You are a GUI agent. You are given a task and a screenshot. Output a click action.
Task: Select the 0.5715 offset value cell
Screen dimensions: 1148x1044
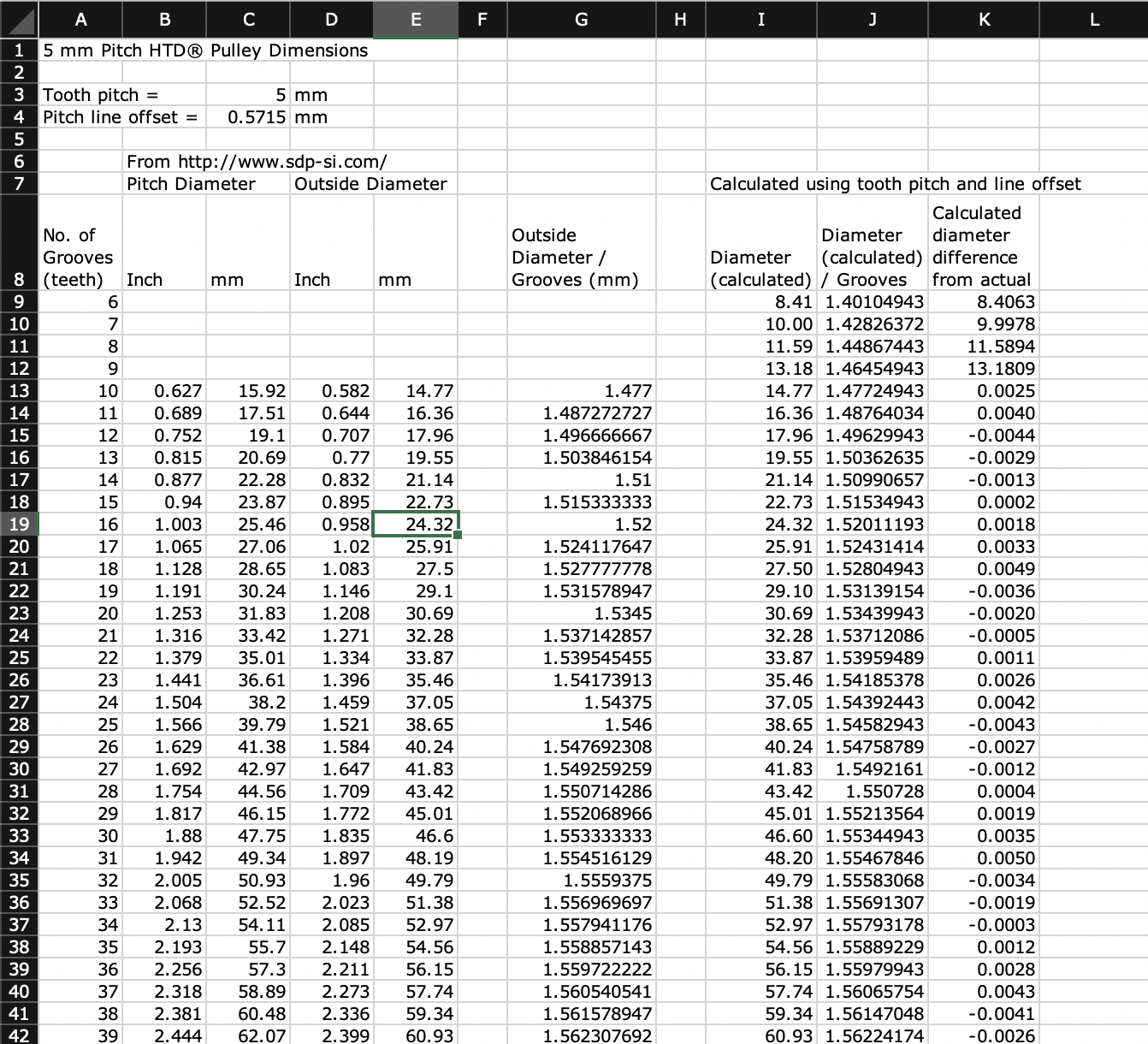pos(248,116)
